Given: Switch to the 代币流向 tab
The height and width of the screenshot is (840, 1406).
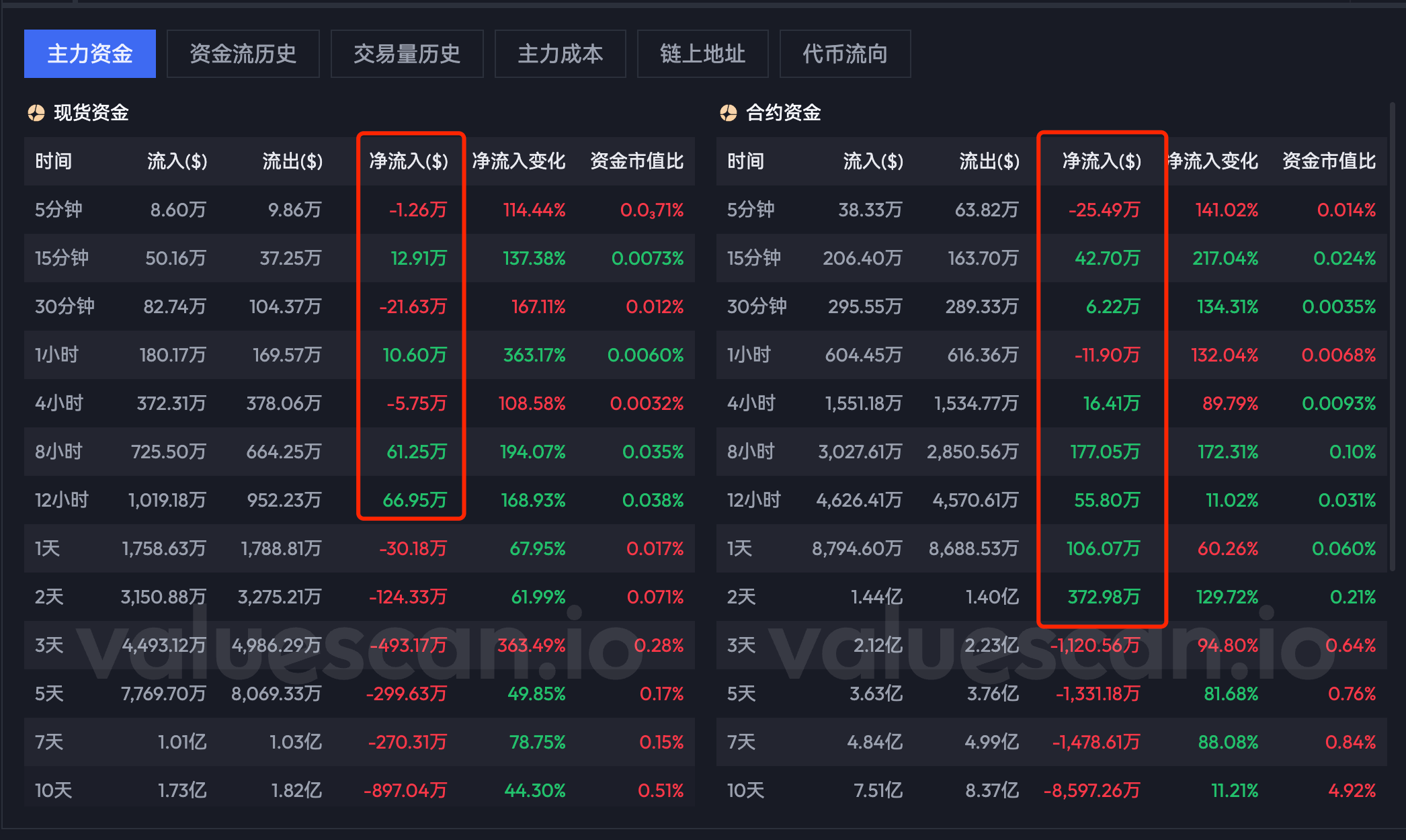Looking at the screenshot, I should point(845,54).
